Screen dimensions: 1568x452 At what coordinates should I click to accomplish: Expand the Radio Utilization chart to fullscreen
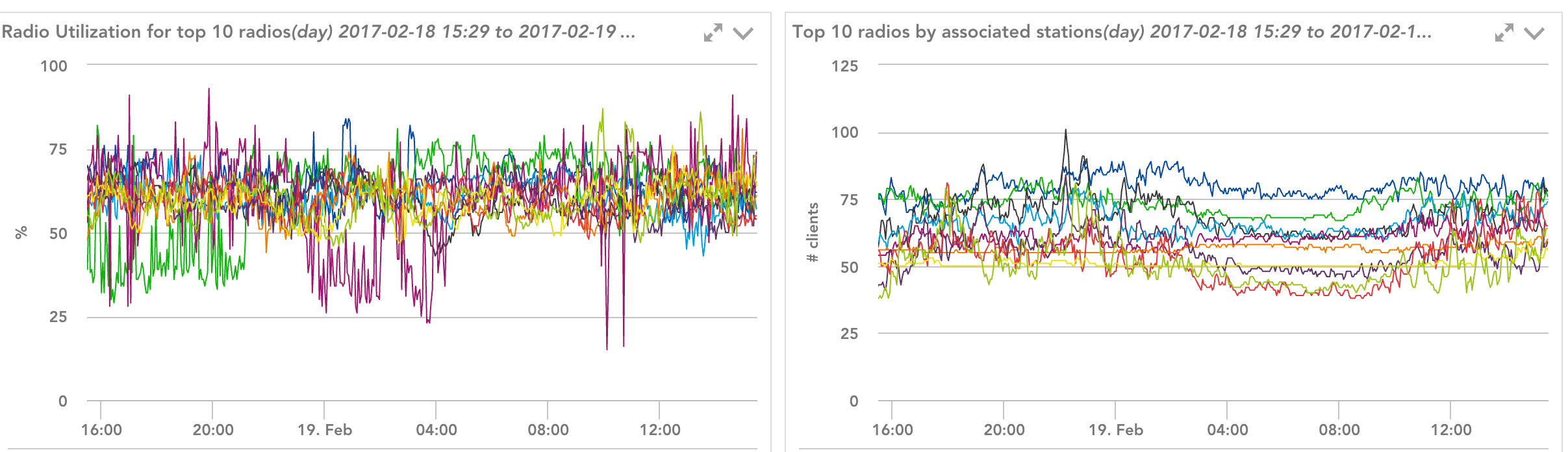click(713, 32)
